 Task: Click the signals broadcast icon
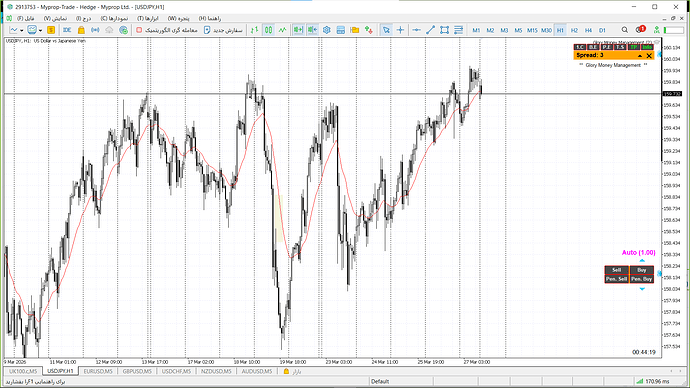95,30
